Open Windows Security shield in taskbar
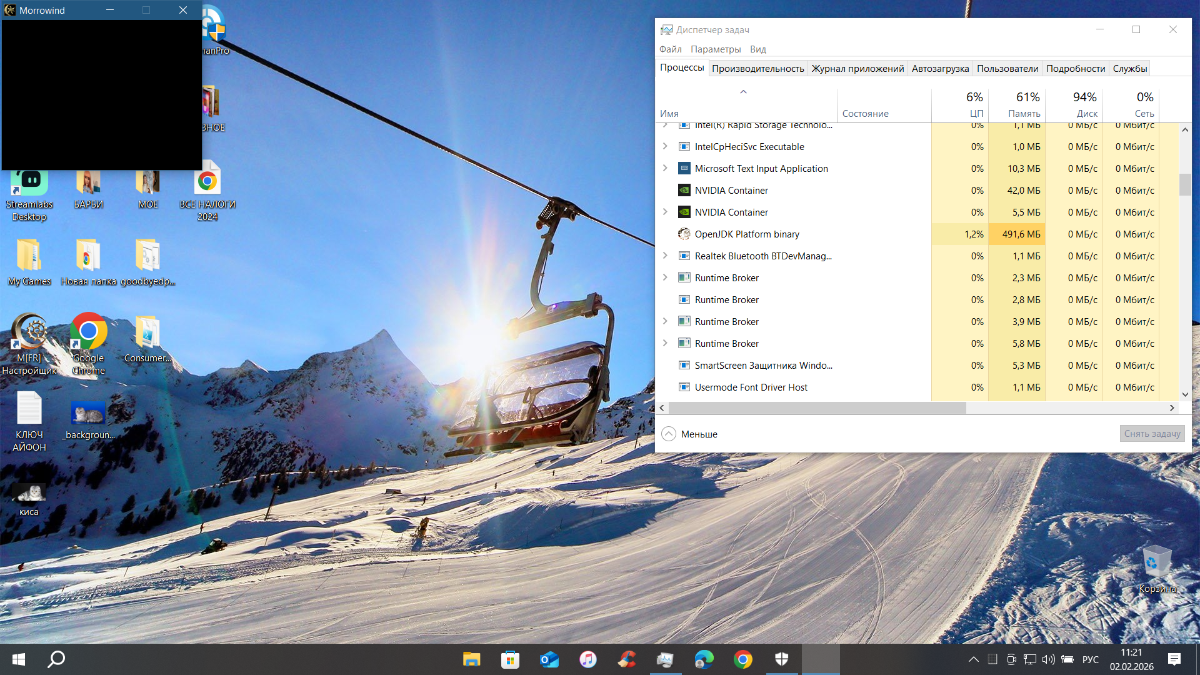The image size is (1200, 675). (x=782, y=659)
